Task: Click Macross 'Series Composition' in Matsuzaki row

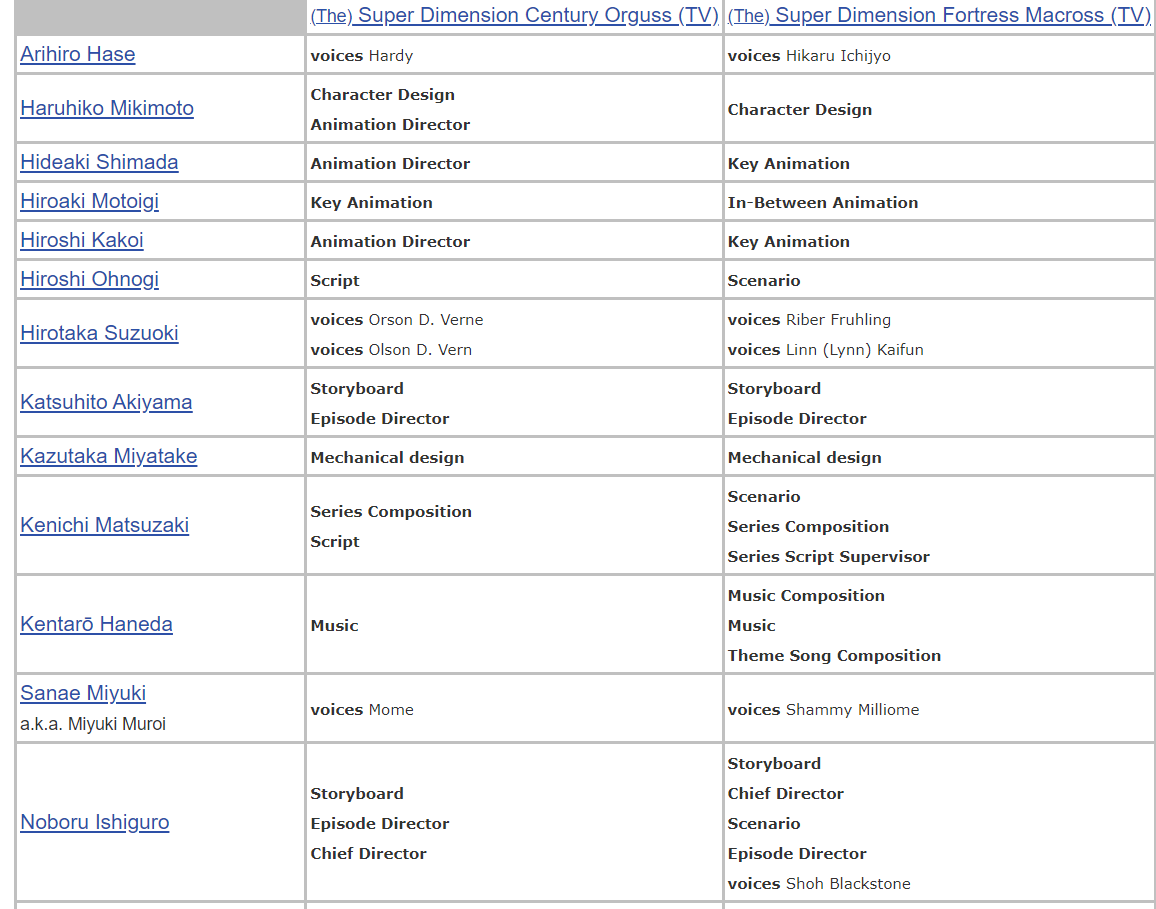Action: 808,527
